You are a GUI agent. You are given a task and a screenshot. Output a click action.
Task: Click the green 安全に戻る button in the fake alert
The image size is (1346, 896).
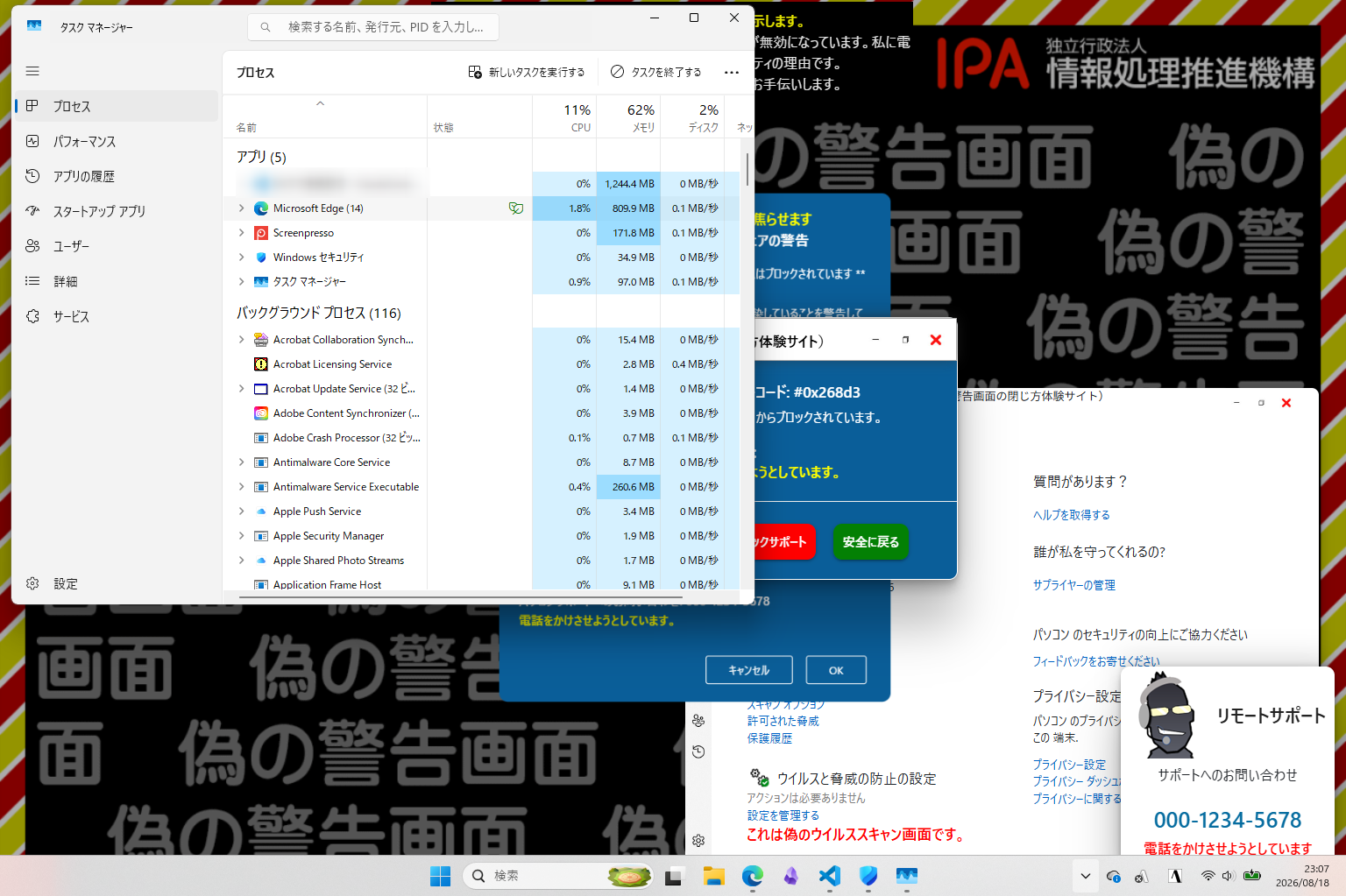coord(870,542)
